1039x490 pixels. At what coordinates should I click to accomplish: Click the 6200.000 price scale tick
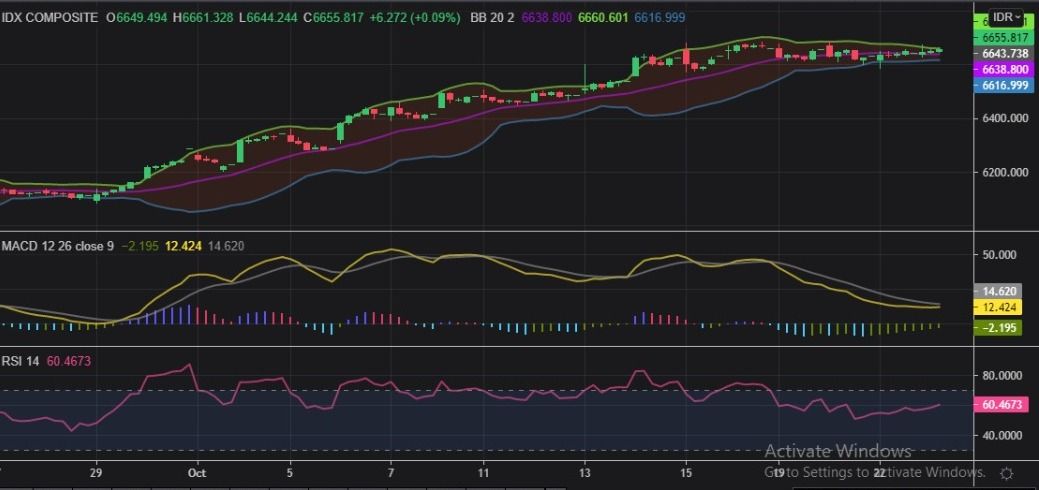coord(1005,172)
